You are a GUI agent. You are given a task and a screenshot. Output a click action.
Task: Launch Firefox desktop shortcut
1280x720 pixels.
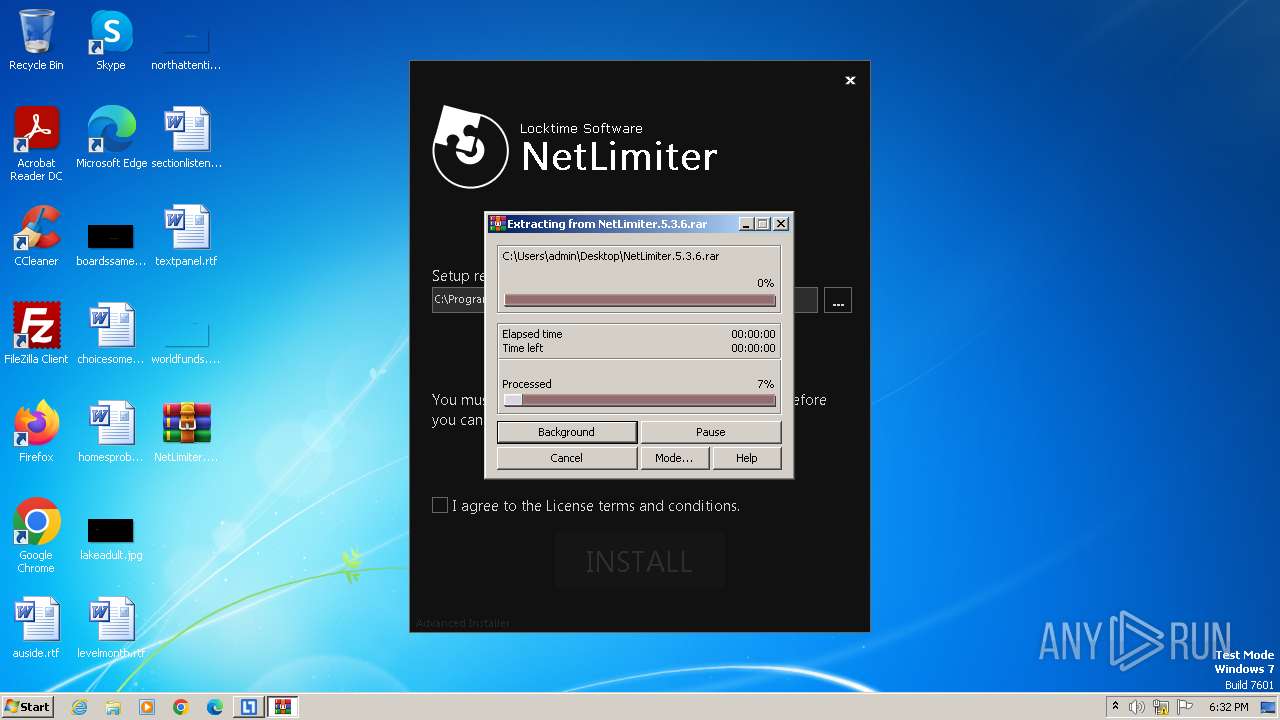coord(36,431)
